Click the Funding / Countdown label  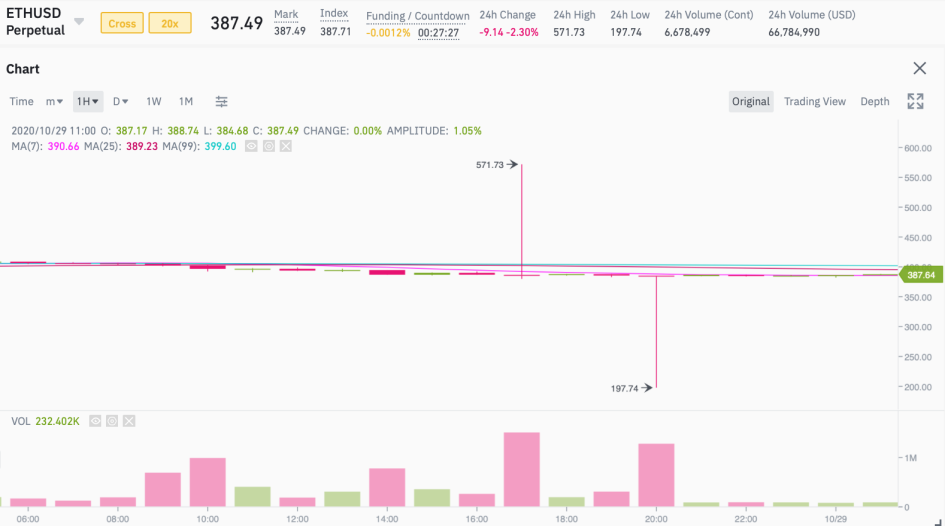pyautogui.click(x=418, y=16)
